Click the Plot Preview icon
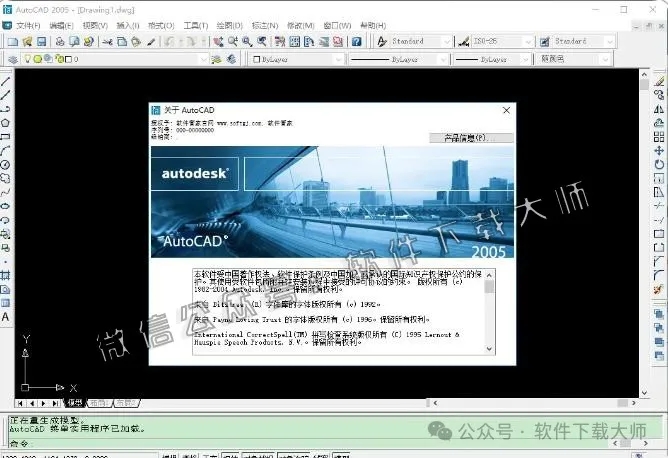Image resolution: width=668 pixels, height=458 pixels. [75, 41]
